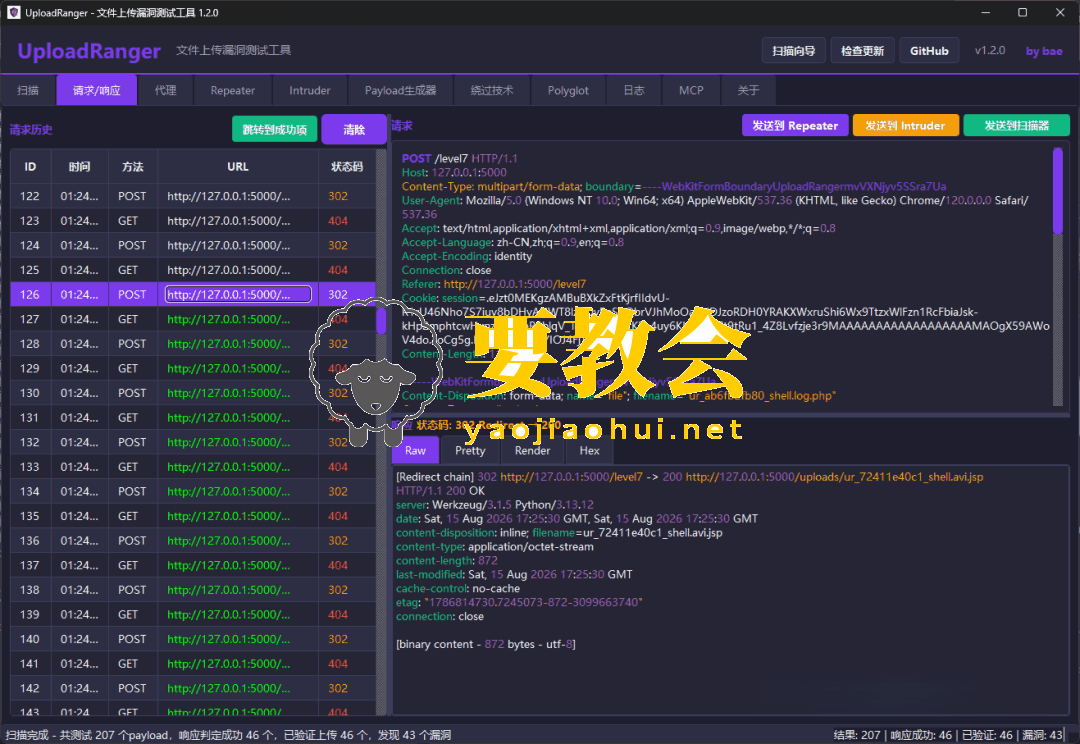
Task: Open the 日志 tab
Action: [634, 90]
